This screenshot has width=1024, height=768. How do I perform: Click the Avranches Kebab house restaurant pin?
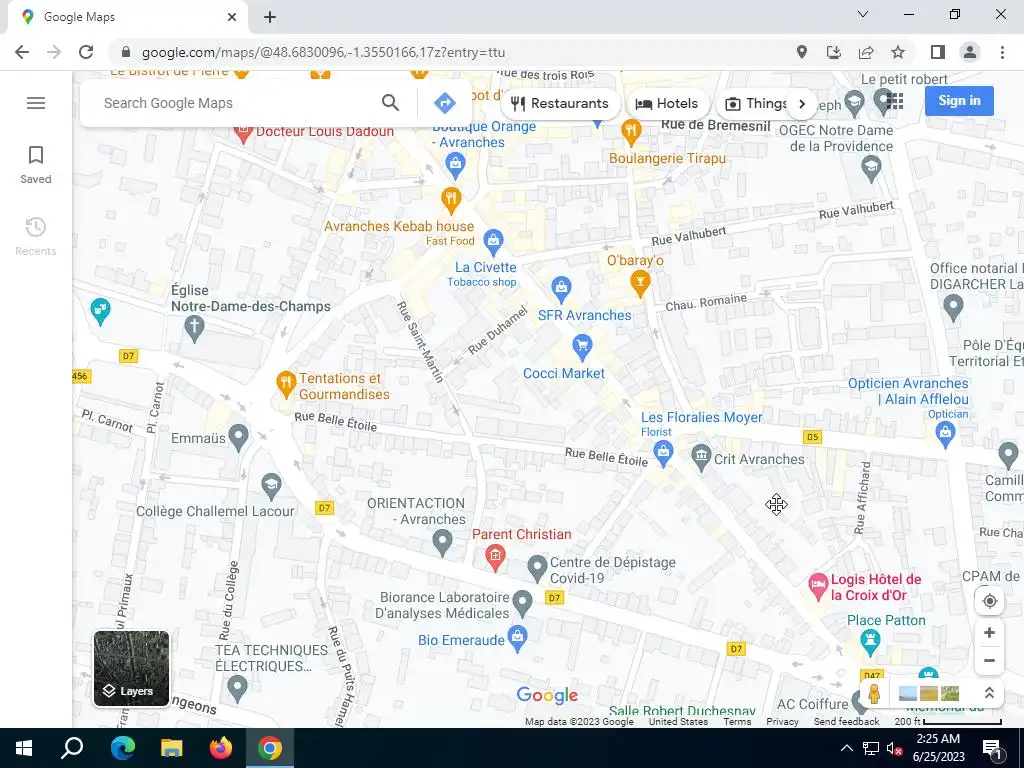451,200
